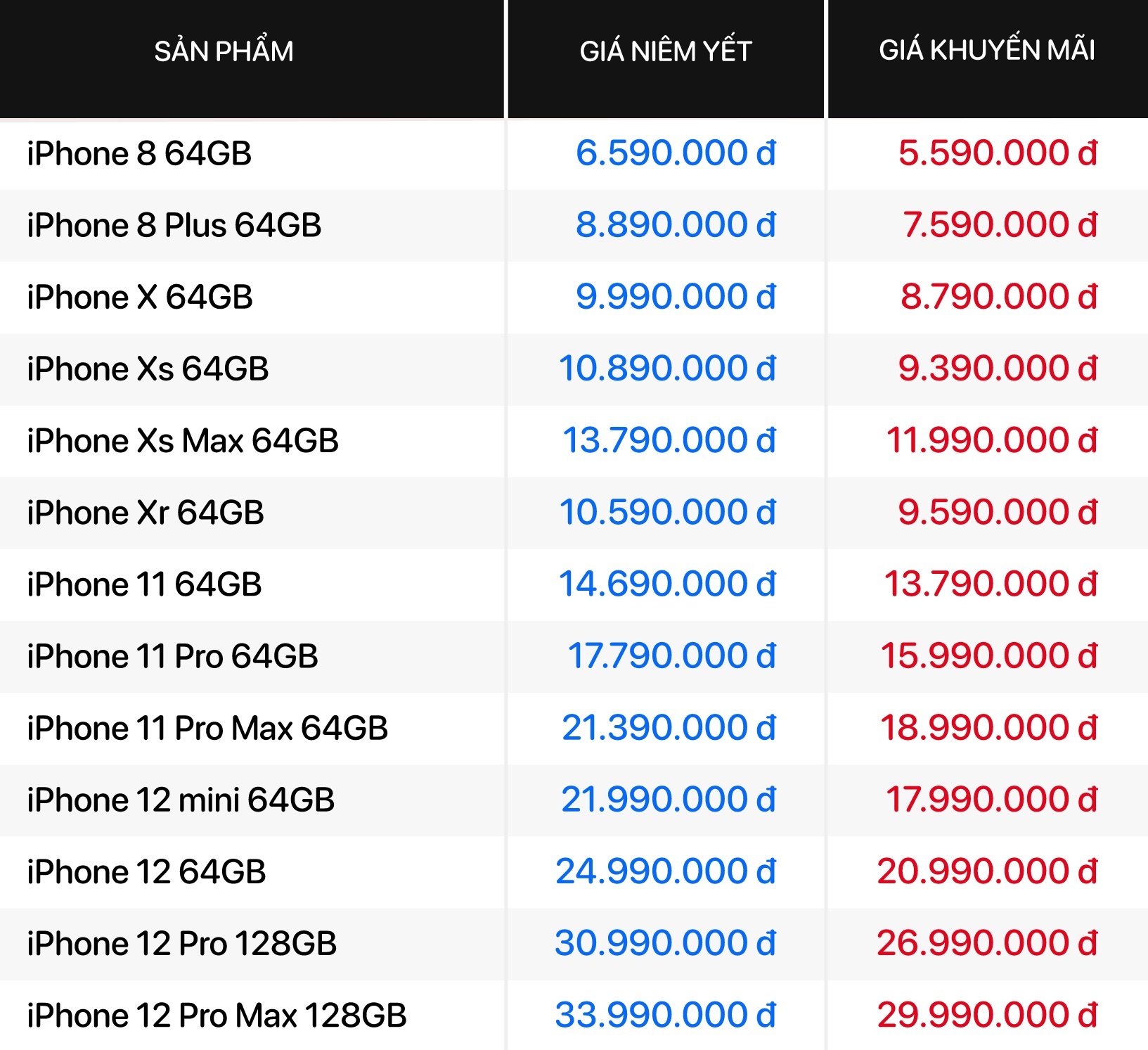This screenshot has width=1148, height=1050.
Task: Select the 13.790.000 đ red sale price
Action: 990,584
